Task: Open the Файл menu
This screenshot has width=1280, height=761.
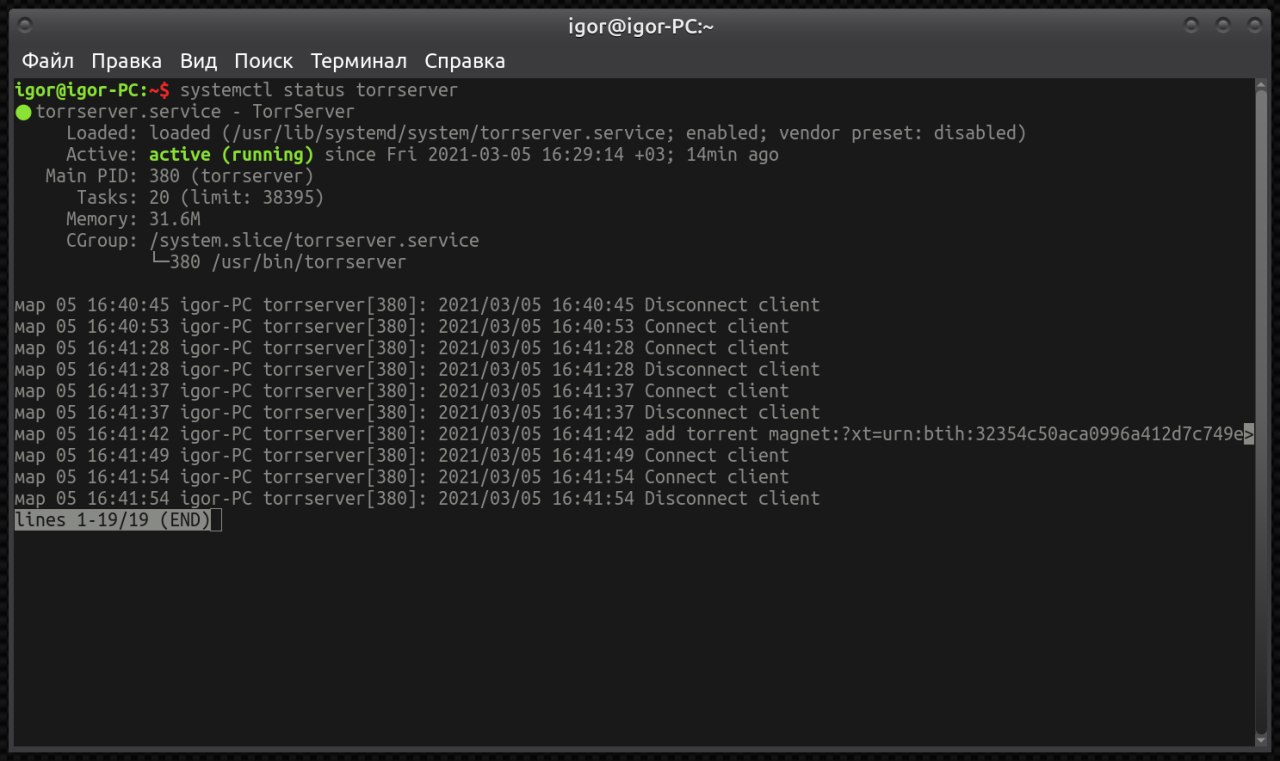Action: (x=48, y=61)
